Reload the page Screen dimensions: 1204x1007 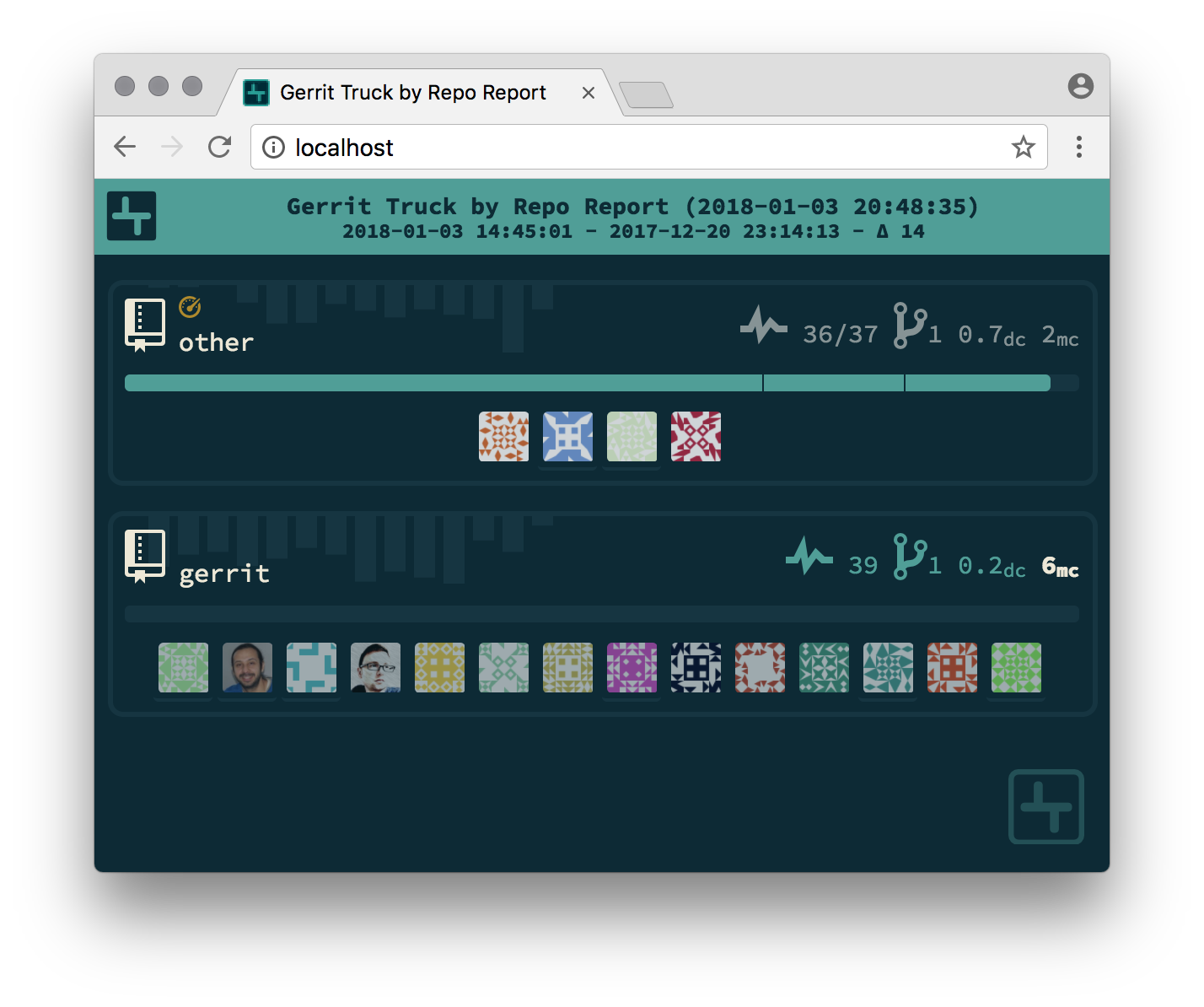(x=220, y=147)
